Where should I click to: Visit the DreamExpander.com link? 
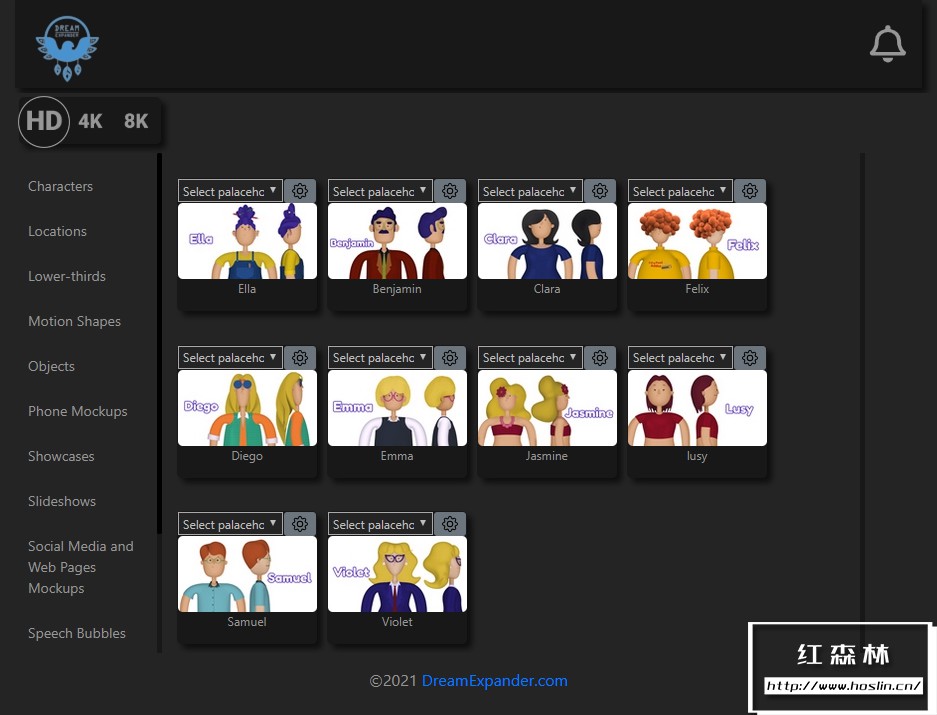click(x=495, y=681)
